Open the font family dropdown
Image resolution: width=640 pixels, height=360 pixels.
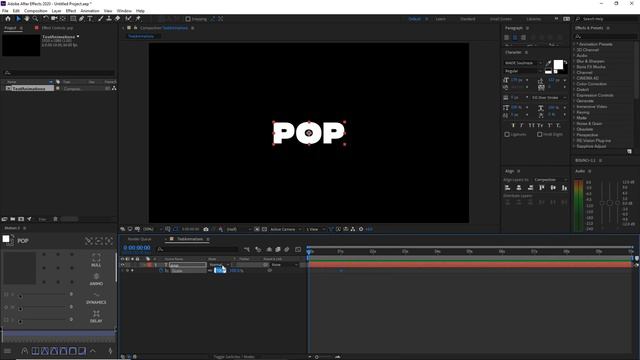click(523, 63)
